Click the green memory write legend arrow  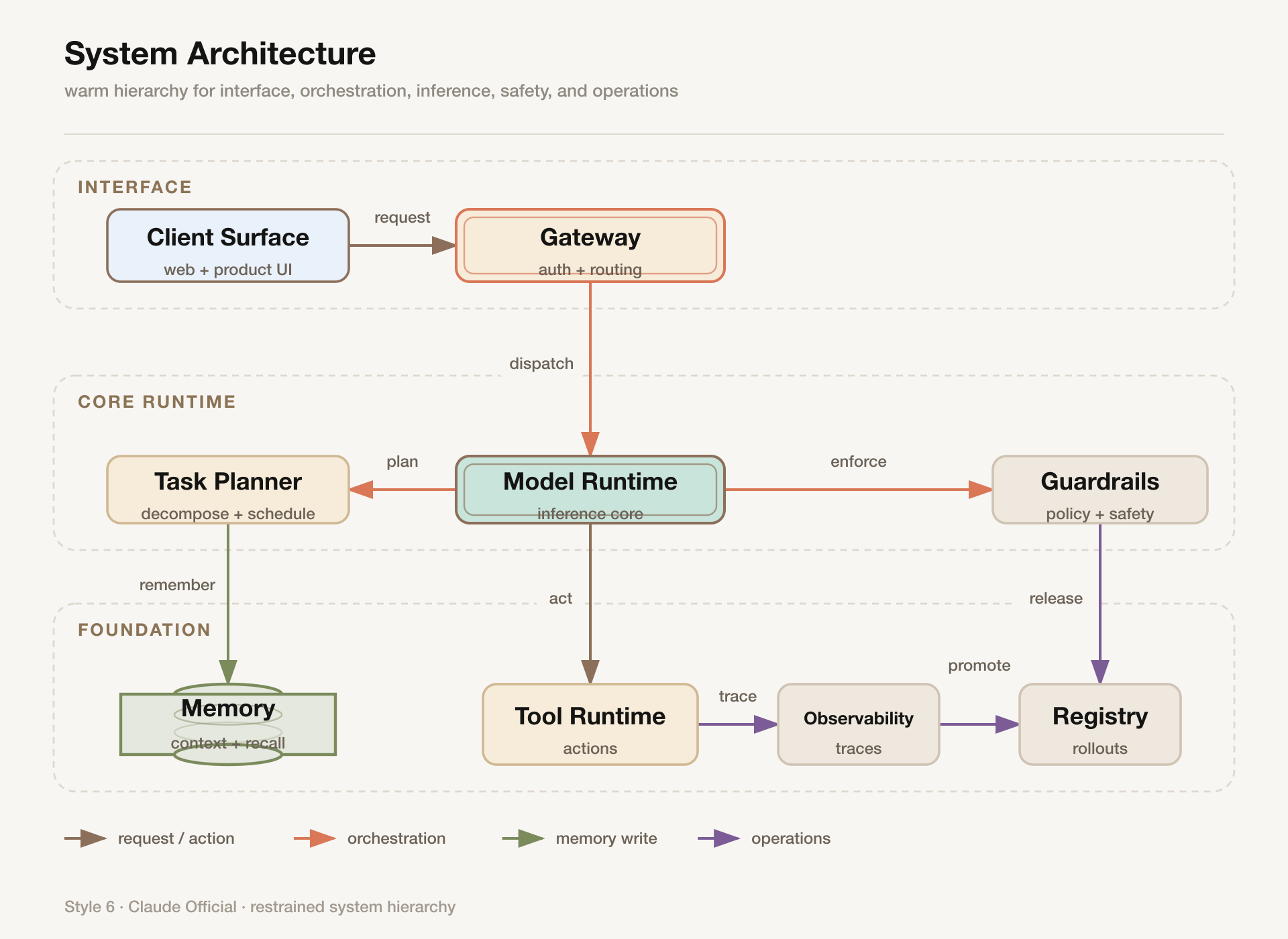point(523,838)
